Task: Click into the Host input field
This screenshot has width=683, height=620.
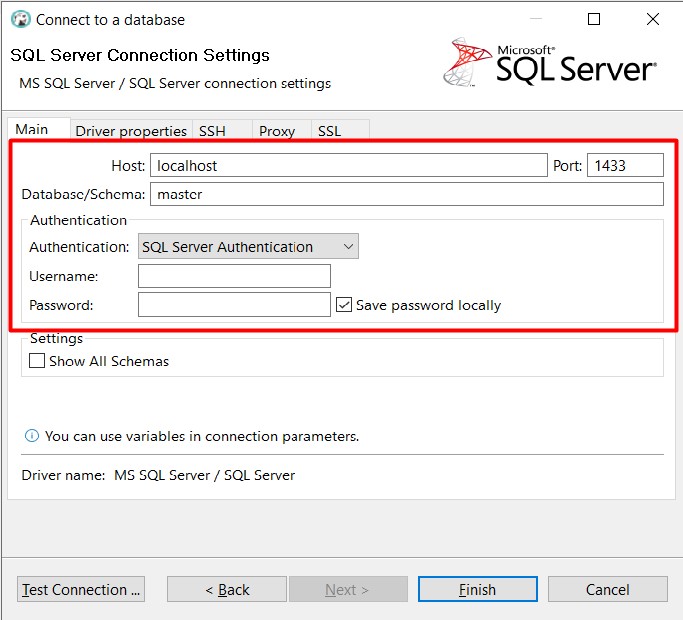Action: tap(347, 166)
